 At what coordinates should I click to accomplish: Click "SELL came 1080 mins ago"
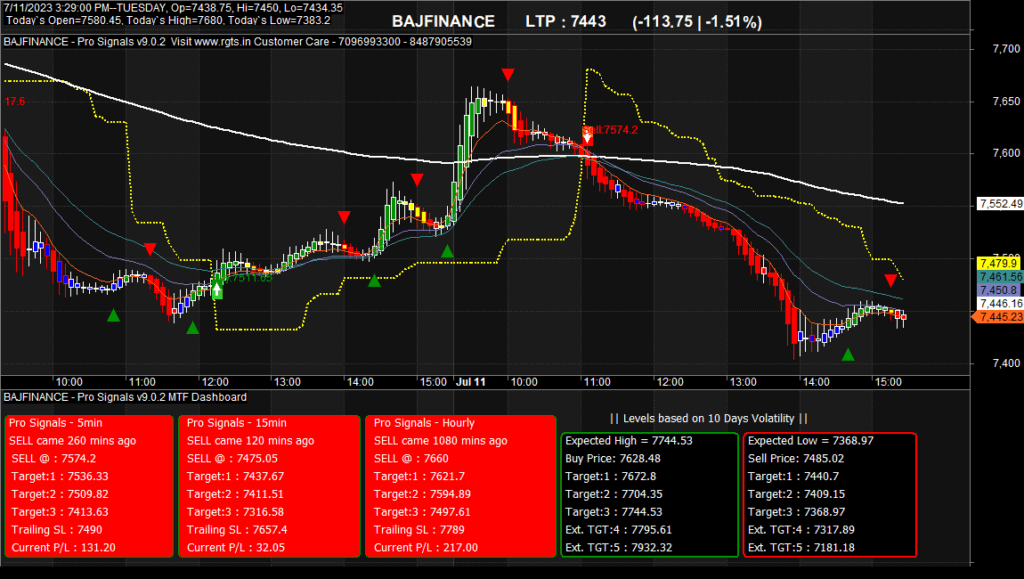pos(440,441)
